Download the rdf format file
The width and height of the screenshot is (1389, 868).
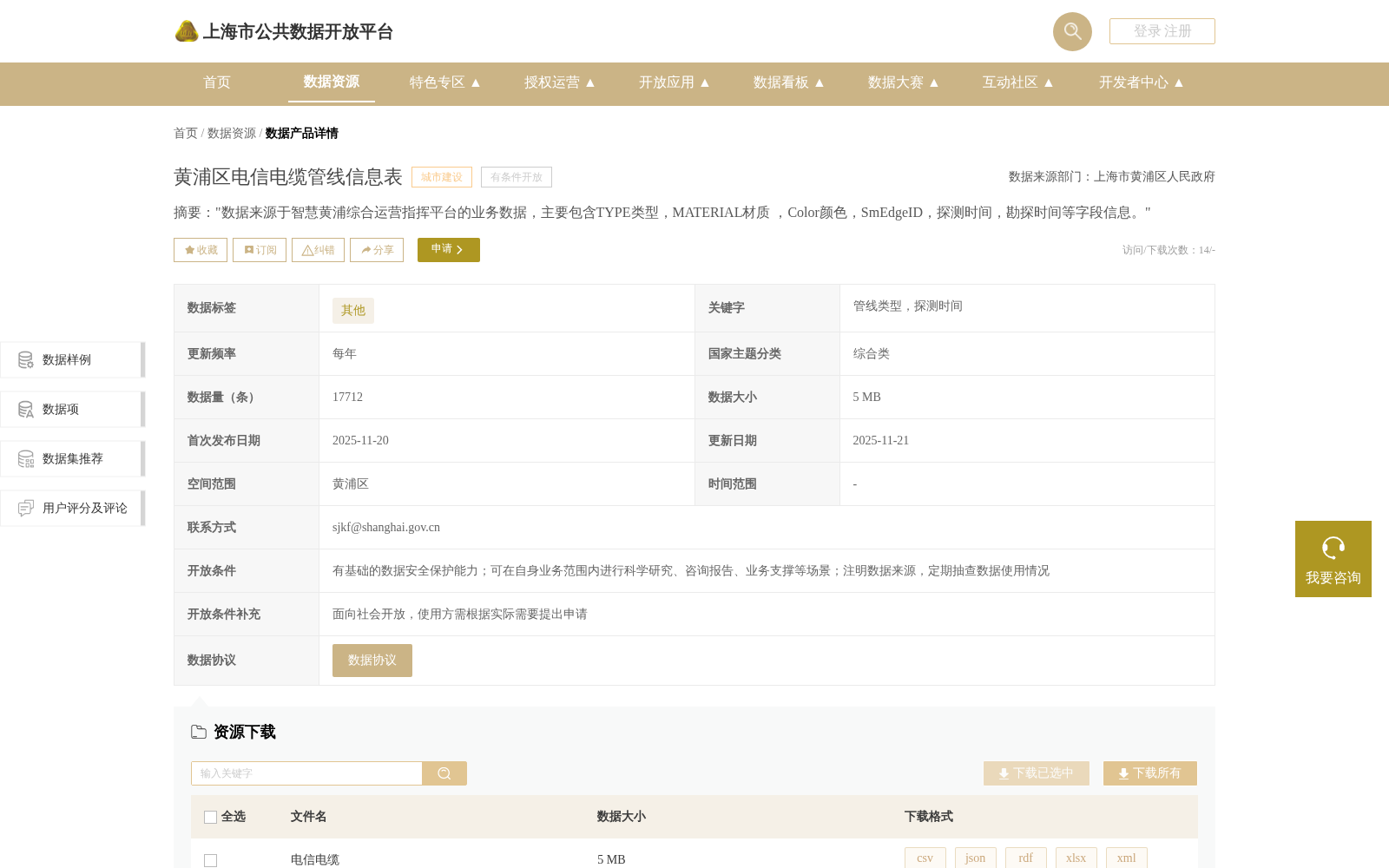1026,858
